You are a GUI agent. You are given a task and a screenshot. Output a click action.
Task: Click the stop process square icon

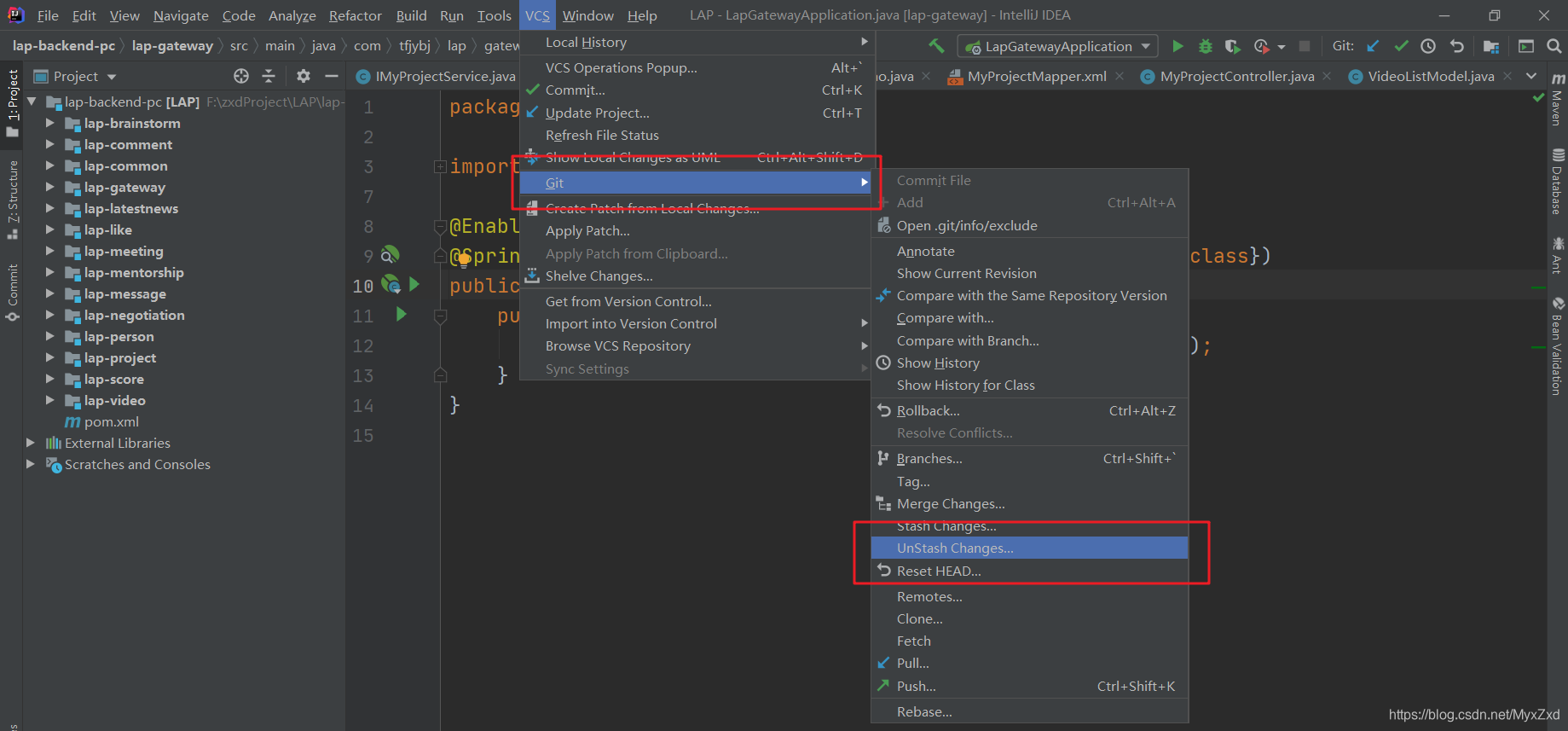[x=1304, y=46]
